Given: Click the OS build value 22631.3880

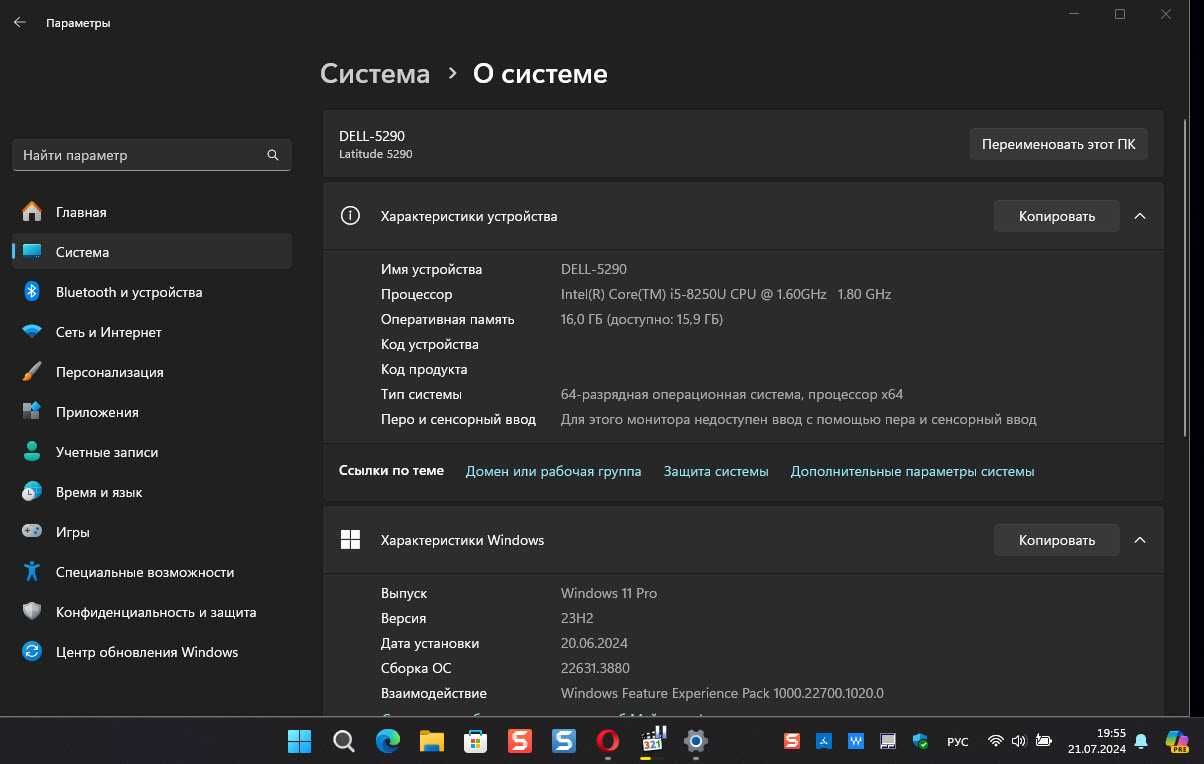Looking at the screenshot, I should 595,668.
